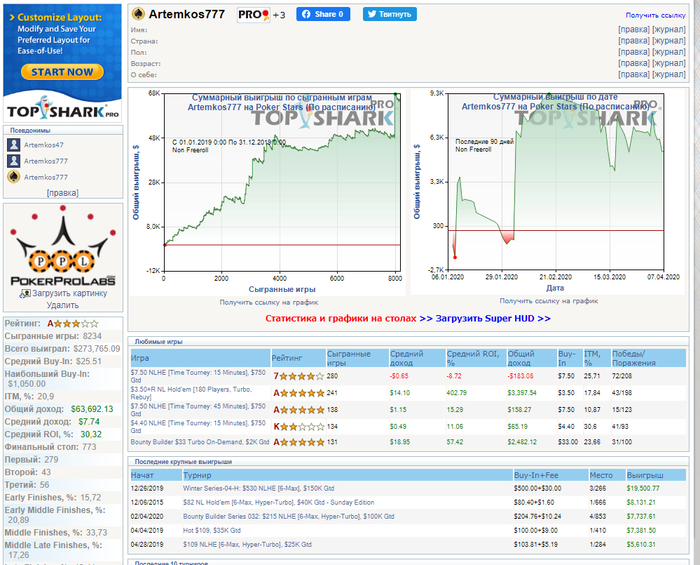Click правка in the О себе row
Screen dimensions: 700x565
click(634, 75)
